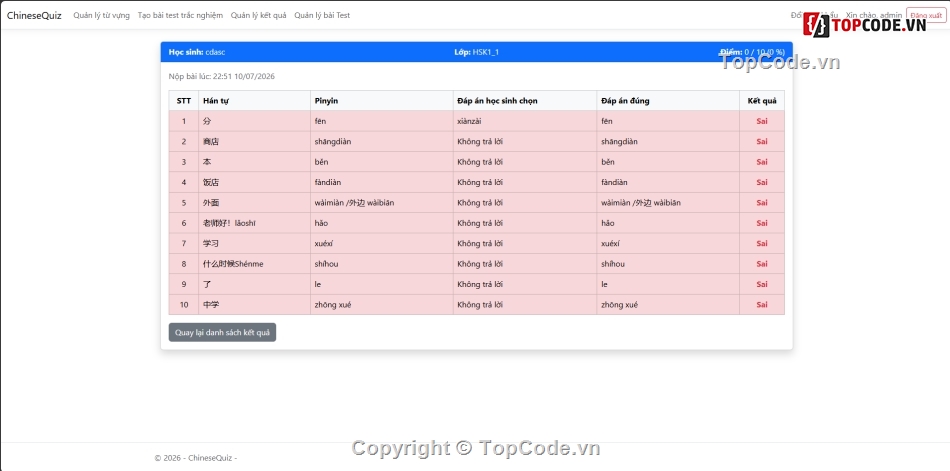Select the Học sinh: cdasc label

(197, 52)
